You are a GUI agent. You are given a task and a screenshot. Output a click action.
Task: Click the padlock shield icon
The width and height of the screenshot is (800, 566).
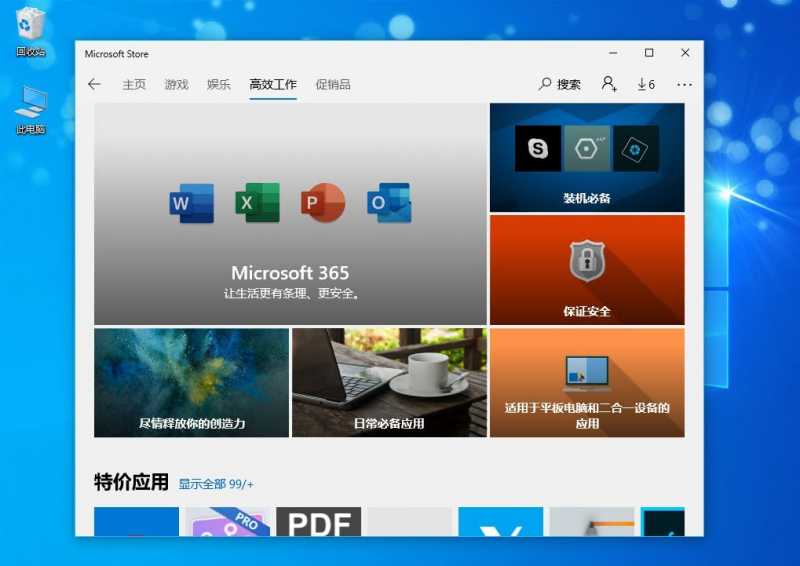pos(587,260)
